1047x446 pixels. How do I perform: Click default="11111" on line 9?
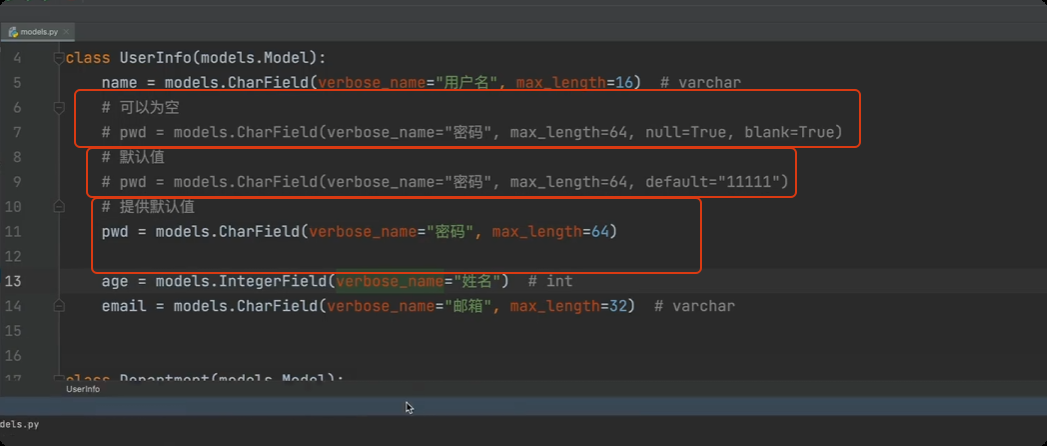[712, 182]
